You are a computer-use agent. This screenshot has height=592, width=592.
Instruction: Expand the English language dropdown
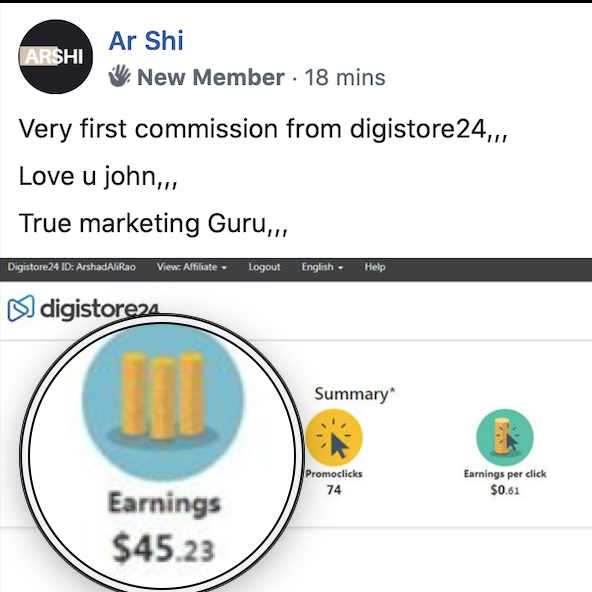pos(322,267)
